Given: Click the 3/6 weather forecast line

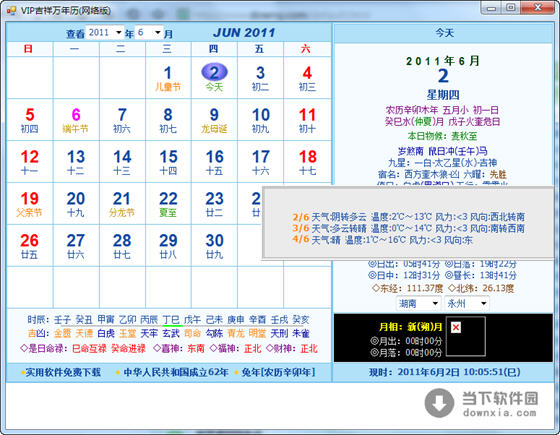Looking at the screenshot, I should click(408, 228).
